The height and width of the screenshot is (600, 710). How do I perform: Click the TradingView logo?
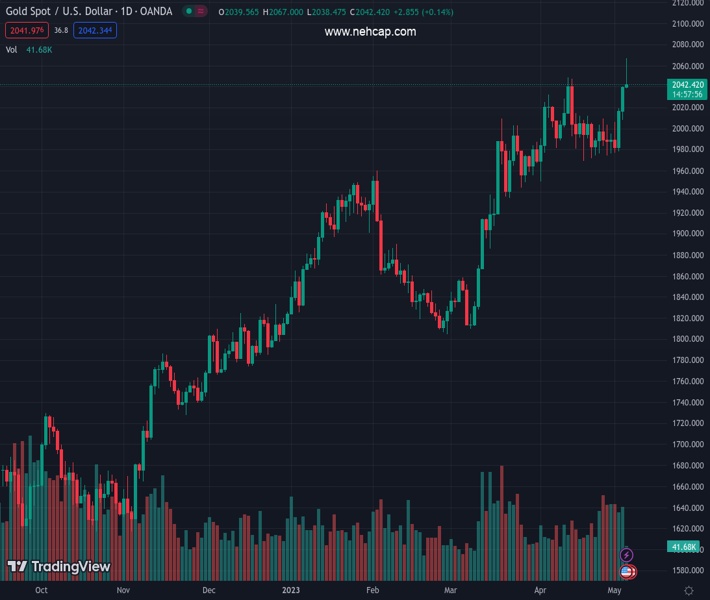coord(58,566)
